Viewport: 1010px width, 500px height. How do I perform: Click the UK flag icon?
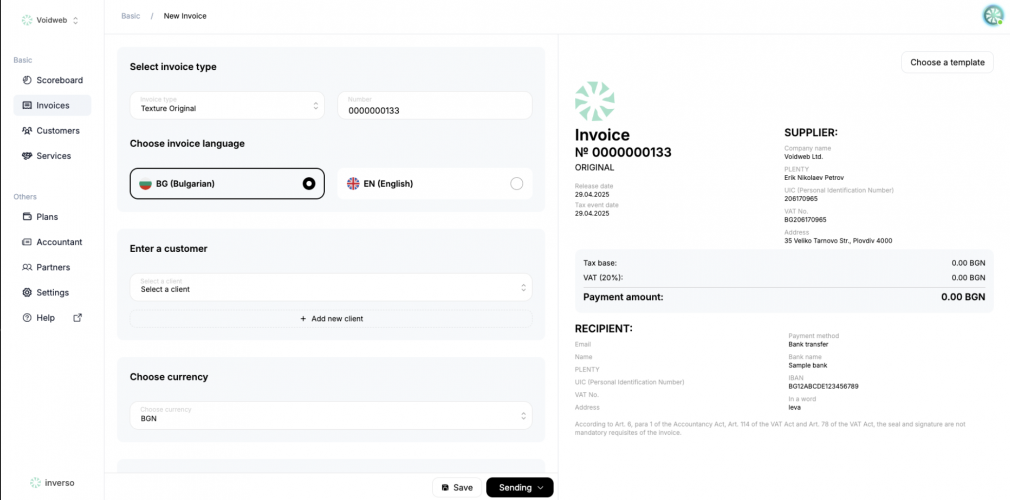click(353, 184)
